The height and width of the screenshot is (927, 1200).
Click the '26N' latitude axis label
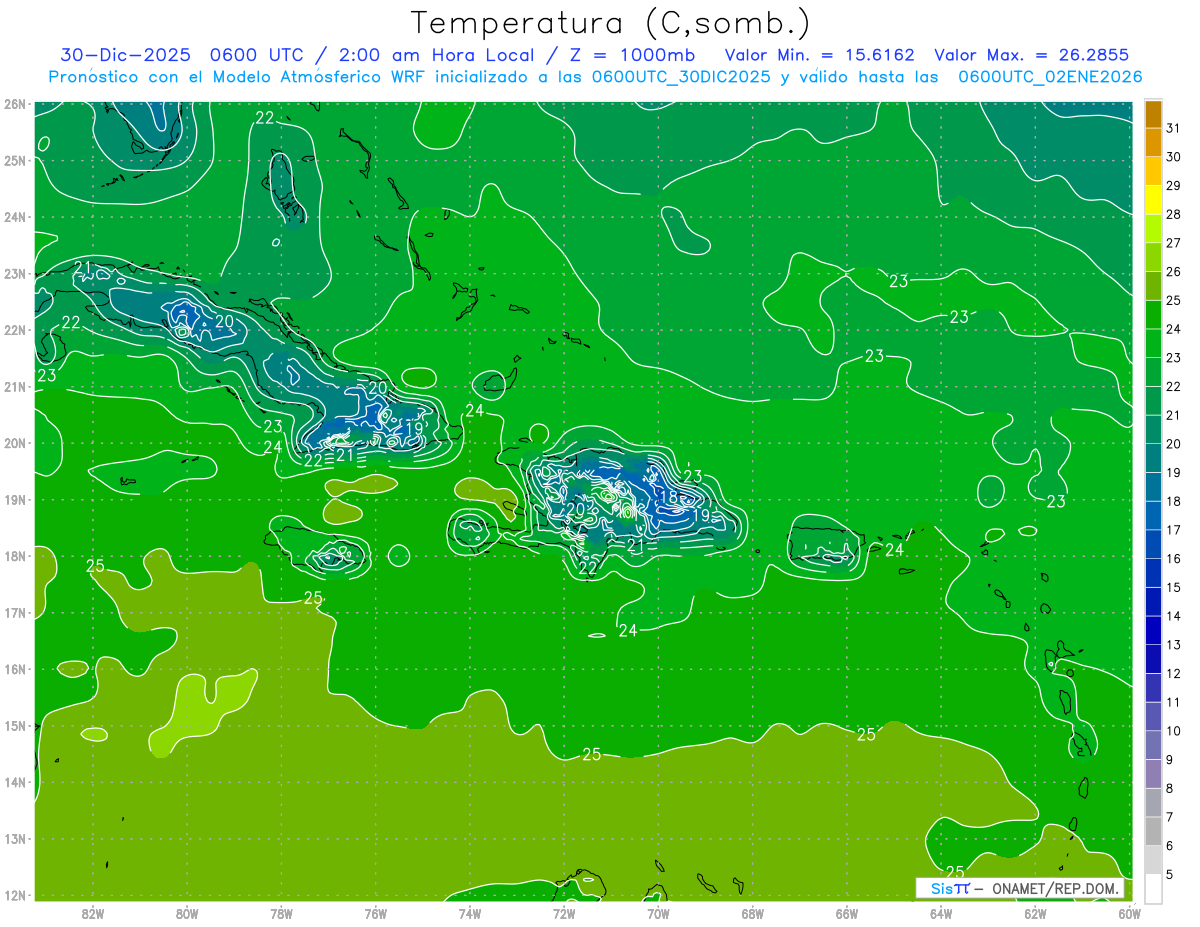click(x=14, y=104)
